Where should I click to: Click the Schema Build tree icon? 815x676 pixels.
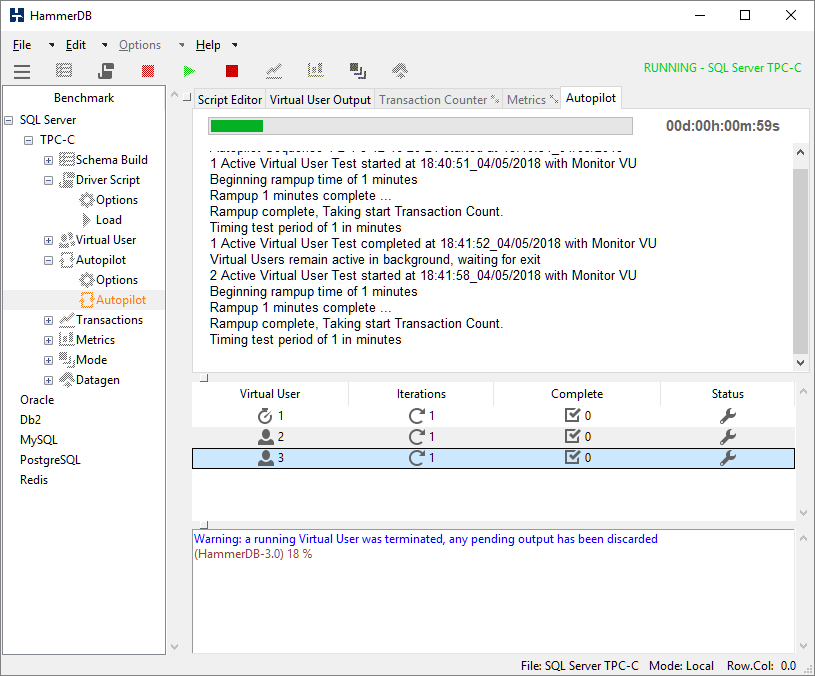coord(67,160)
